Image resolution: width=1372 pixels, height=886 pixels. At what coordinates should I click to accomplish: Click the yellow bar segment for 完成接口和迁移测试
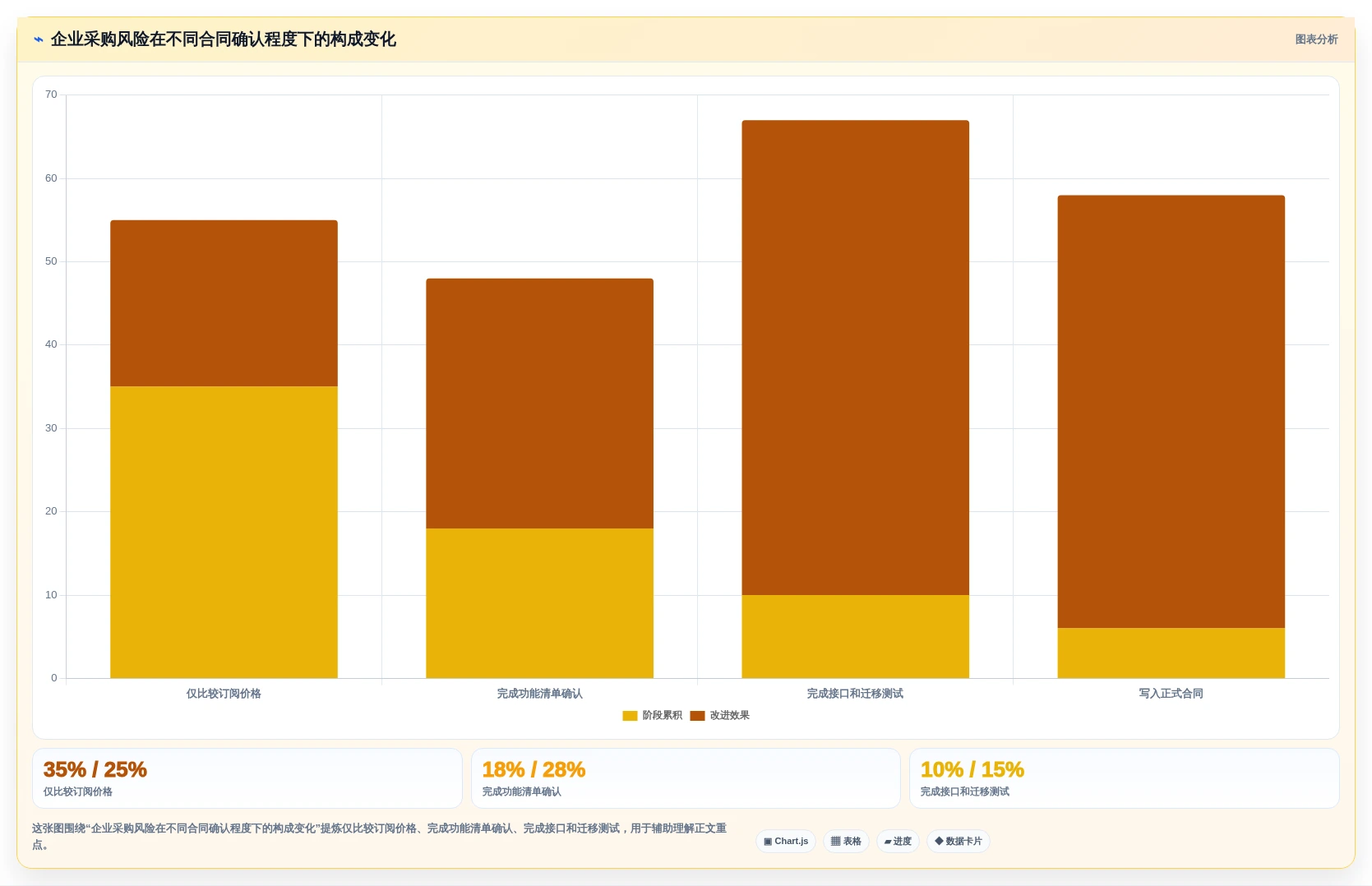(855, 636)
